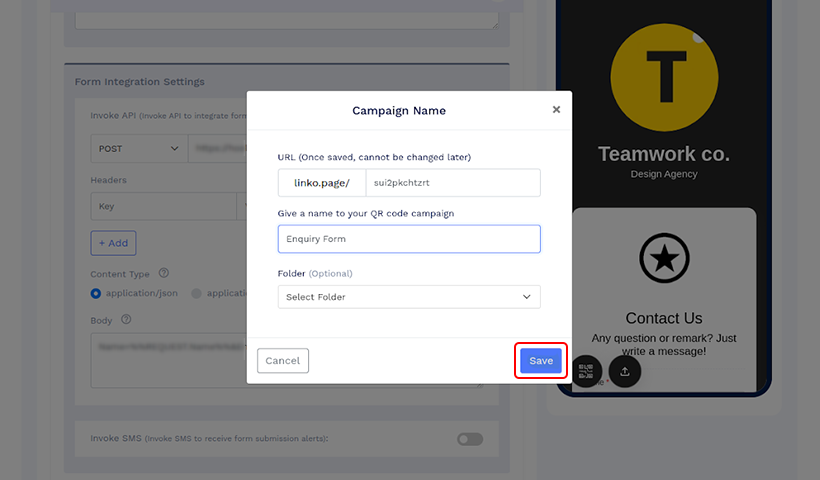
Task: Click the Content Type help icon
Action: [x=164, y=273]
